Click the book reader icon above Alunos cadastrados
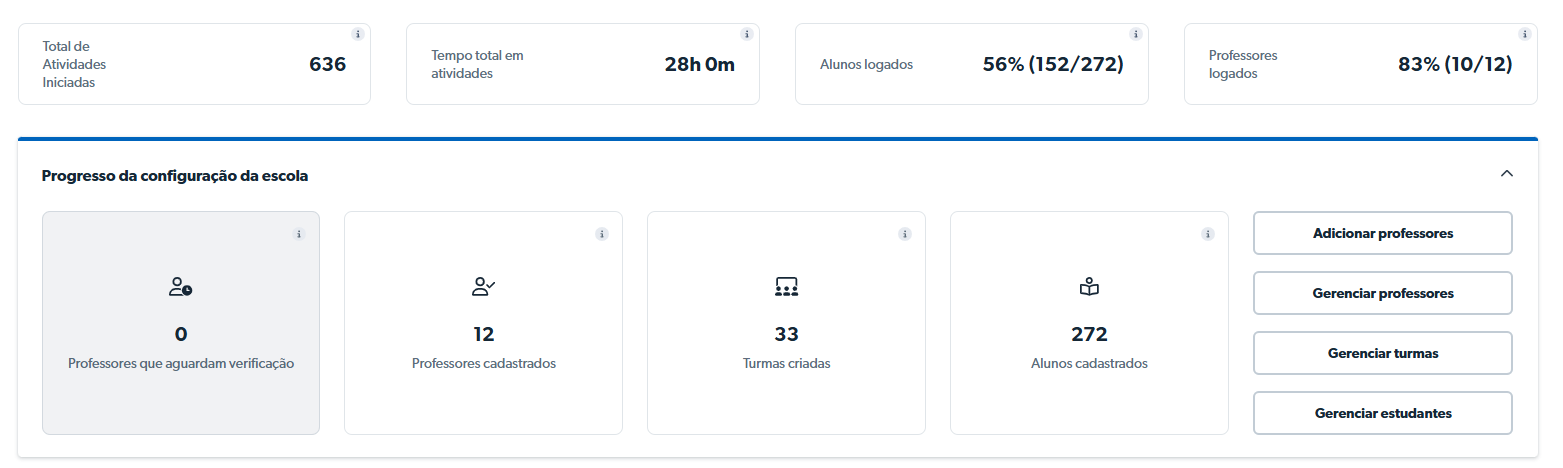Screen dimensions: 1563x468 [1089, 288]
